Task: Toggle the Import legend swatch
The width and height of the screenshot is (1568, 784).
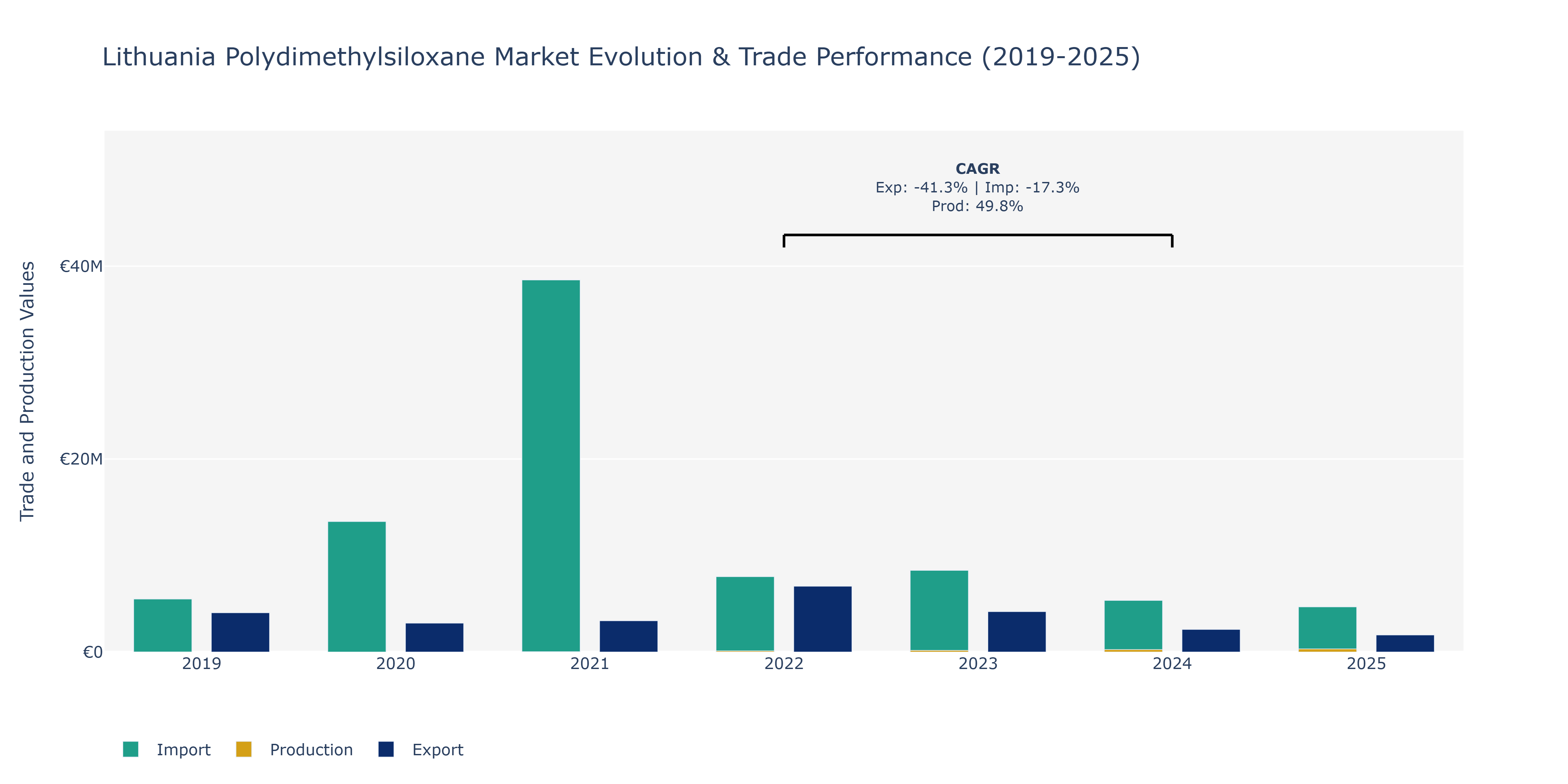Action: click(130, 749)
